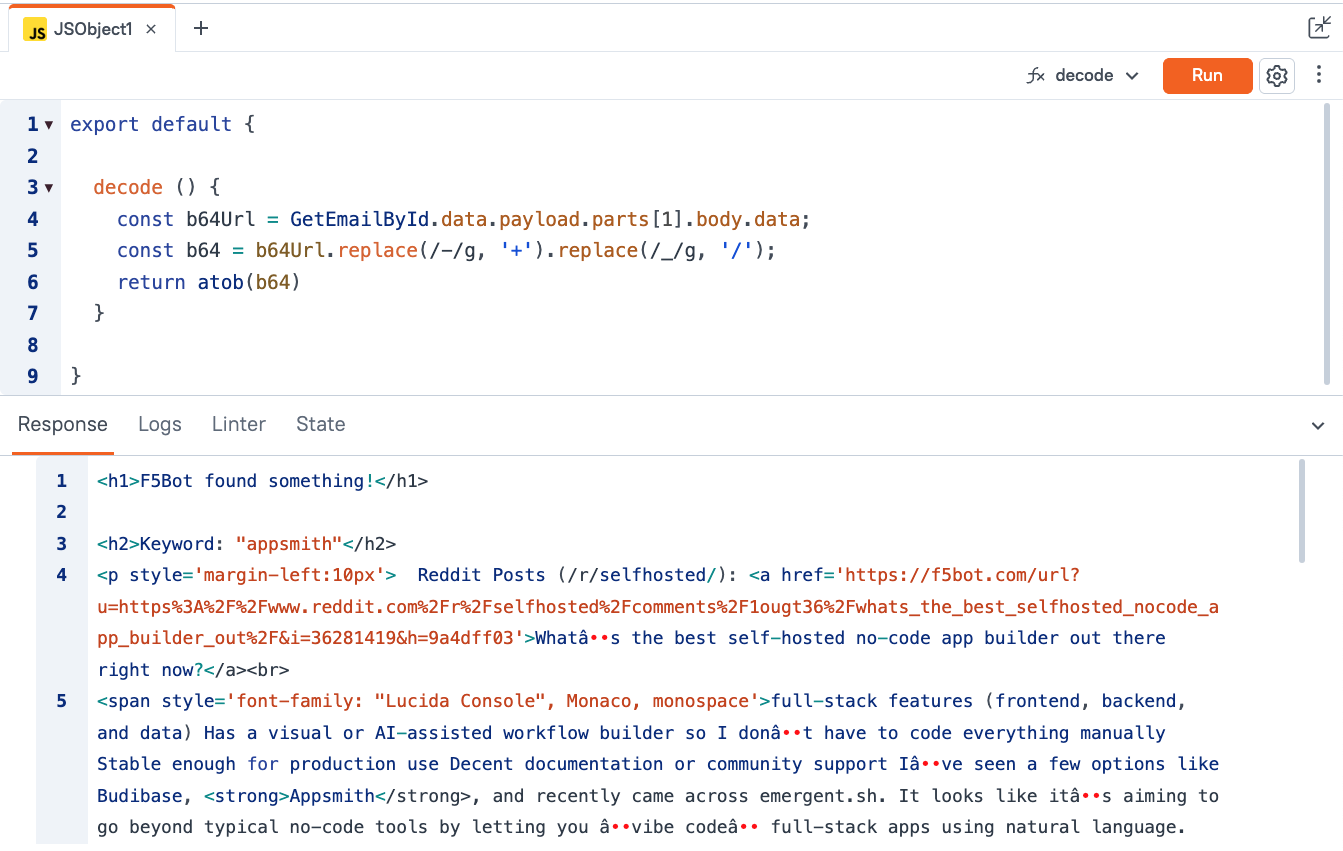
Task: Add a new tab with plus icon
Action: tap(201, 28)
